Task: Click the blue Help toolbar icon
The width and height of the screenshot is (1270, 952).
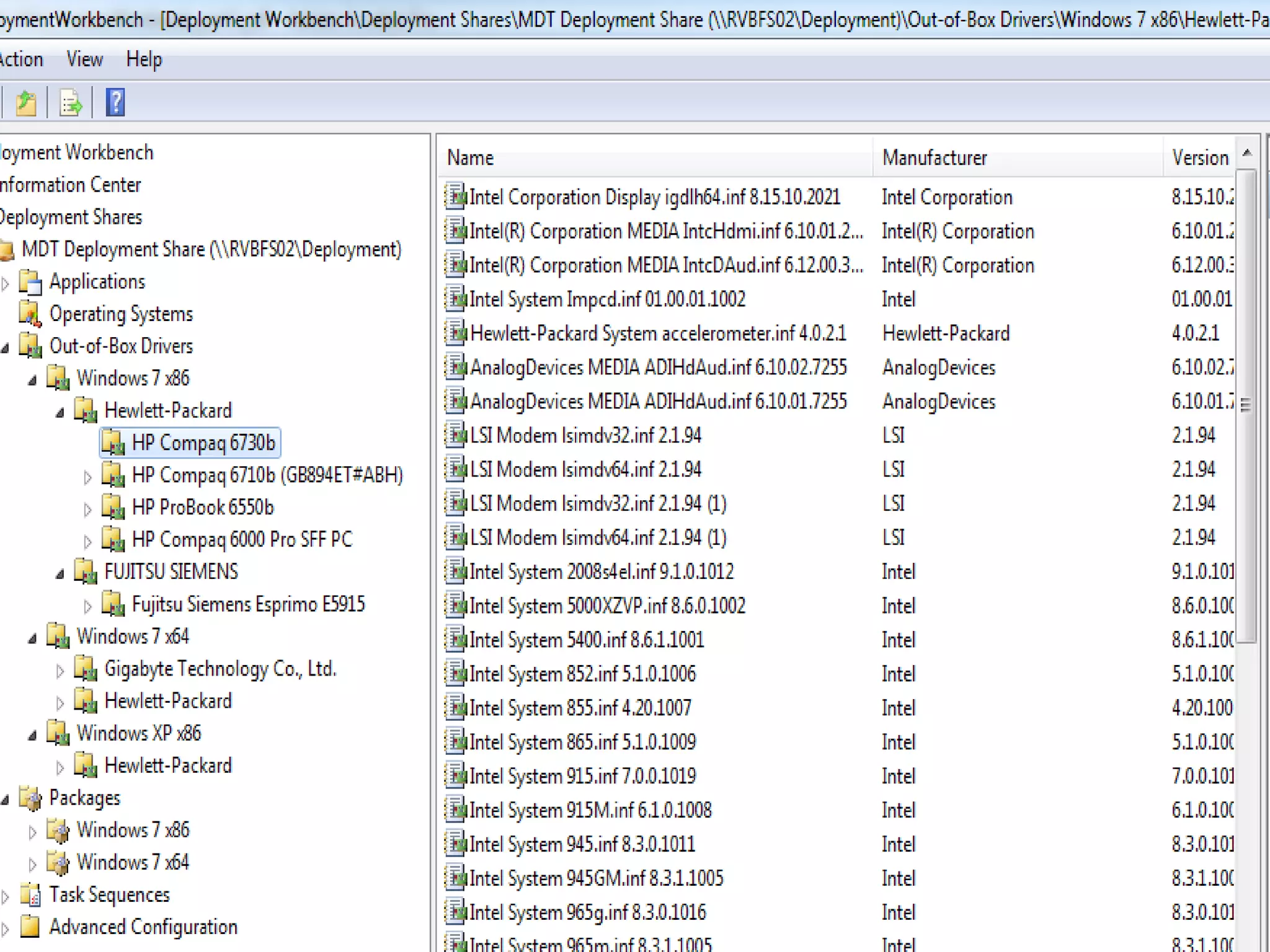Action: [115, 102]
